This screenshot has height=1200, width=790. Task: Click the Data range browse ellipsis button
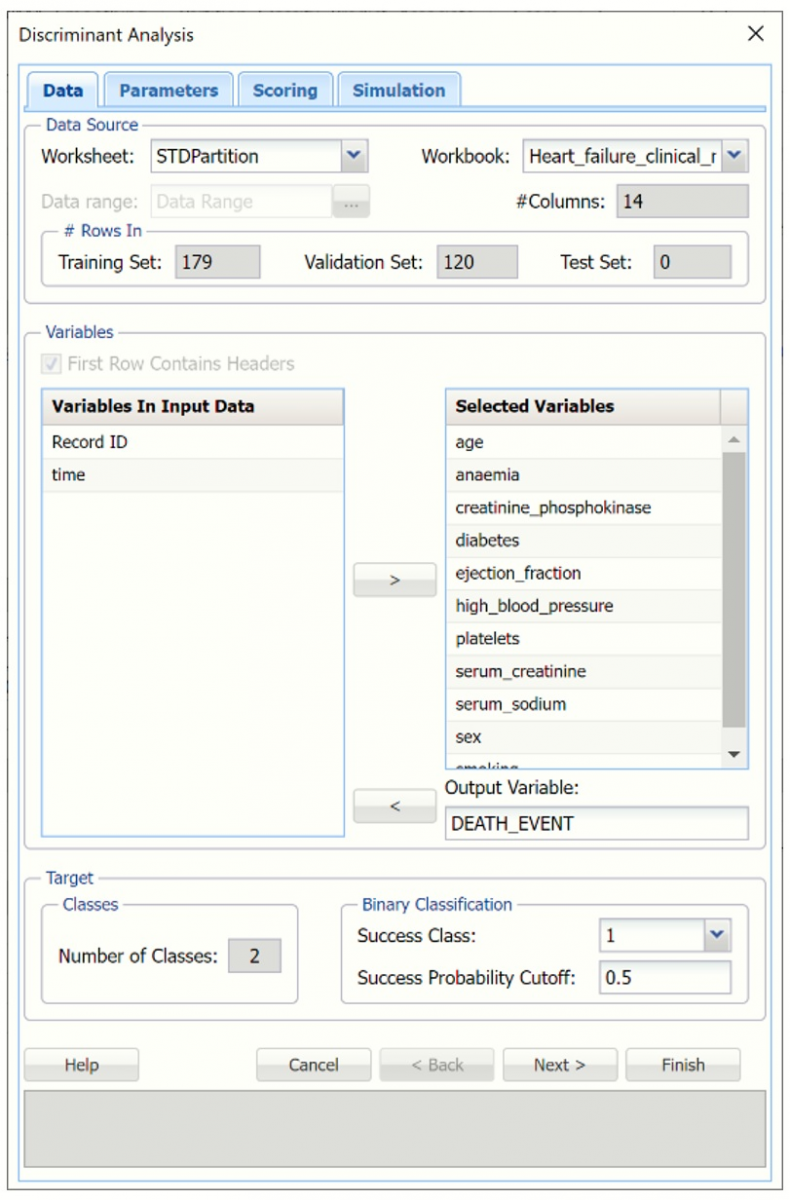[x=350, y=201]
